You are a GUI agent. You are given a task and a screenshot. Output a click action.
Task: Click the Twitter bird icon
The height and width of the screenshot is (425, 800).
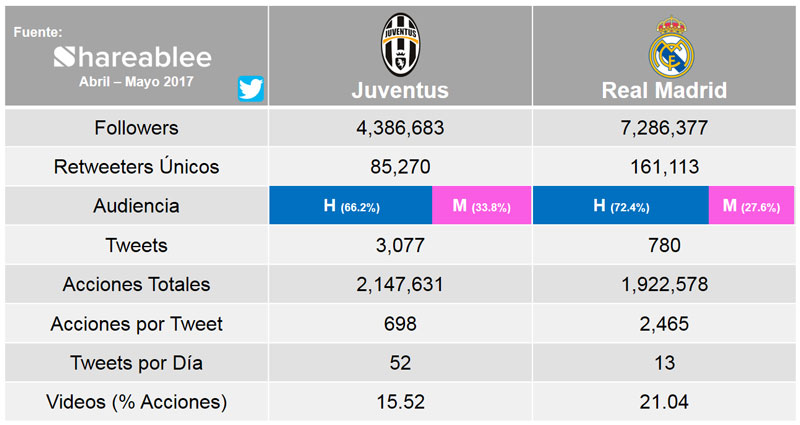coord(251,89)
